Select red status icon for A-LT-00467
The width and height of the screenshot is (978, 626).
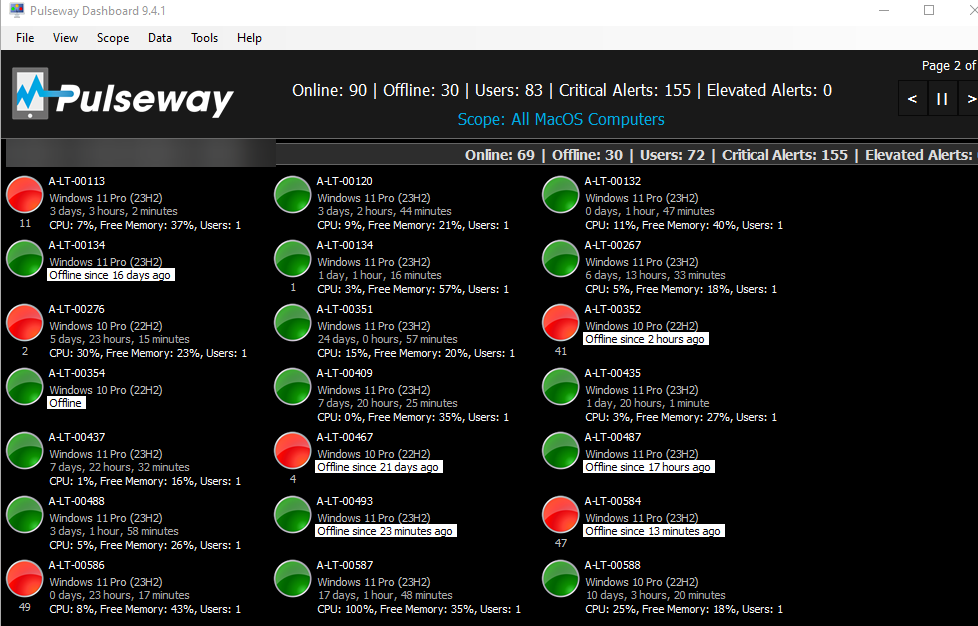[x=293, y=450]
